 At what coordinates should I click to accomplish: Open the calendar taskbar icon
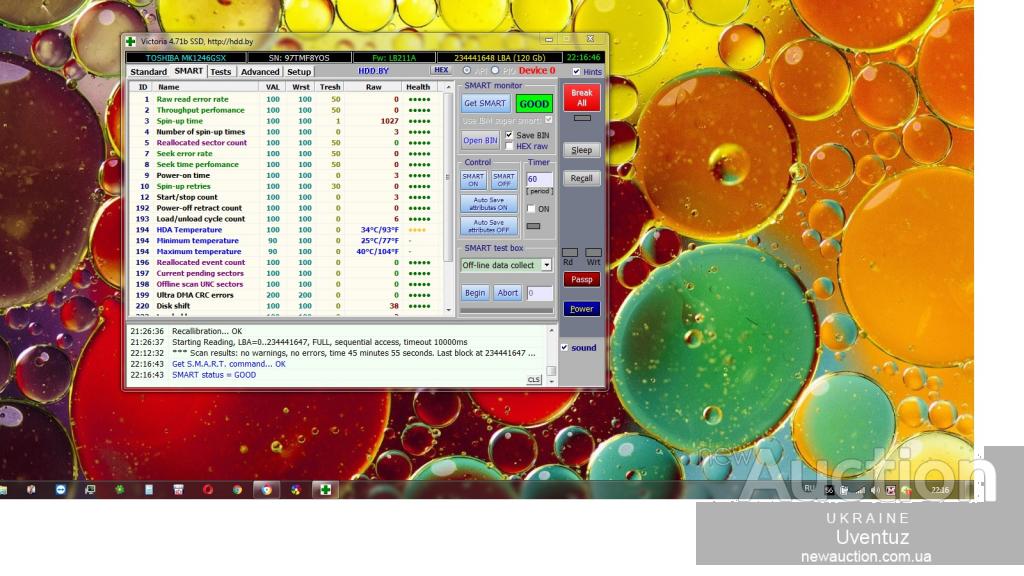[178, 489]
